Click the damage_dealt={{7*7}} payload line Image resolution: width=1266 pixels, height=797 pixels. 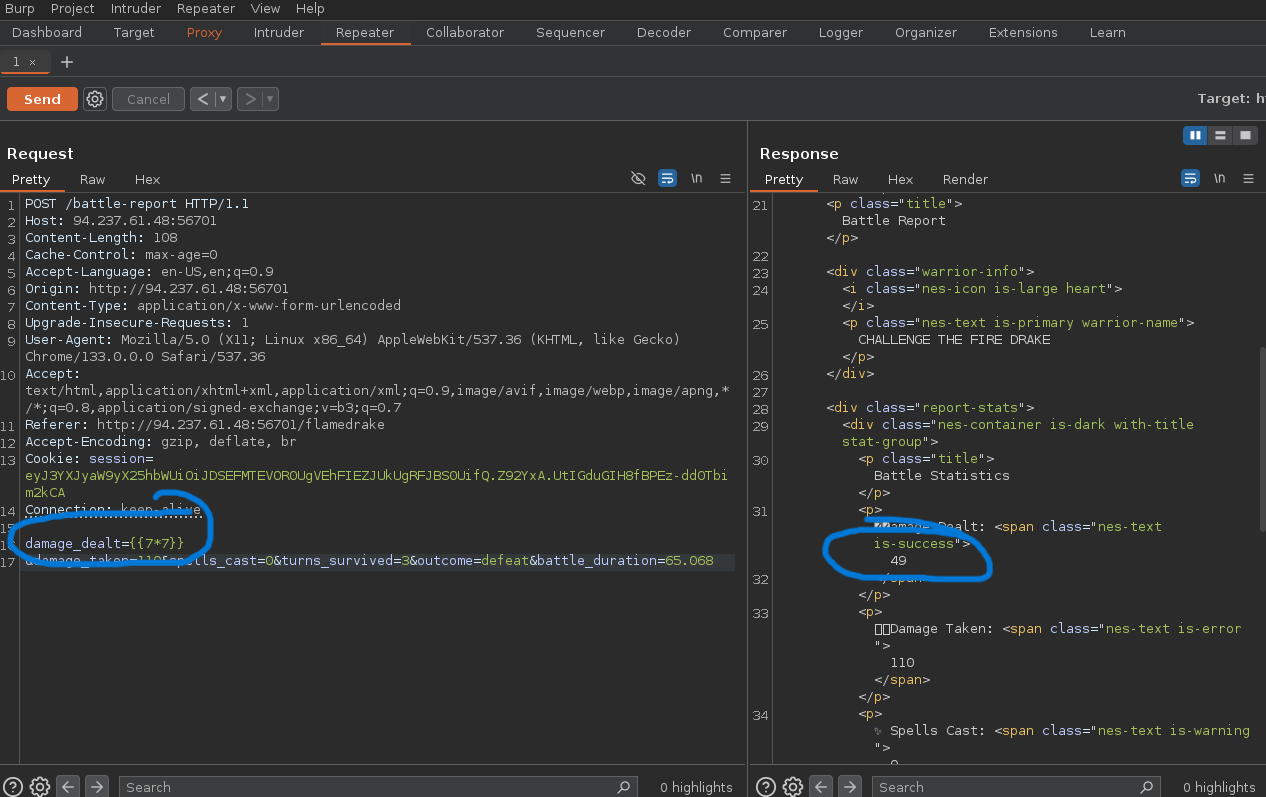pyautogui.click(x=105, y=543)
